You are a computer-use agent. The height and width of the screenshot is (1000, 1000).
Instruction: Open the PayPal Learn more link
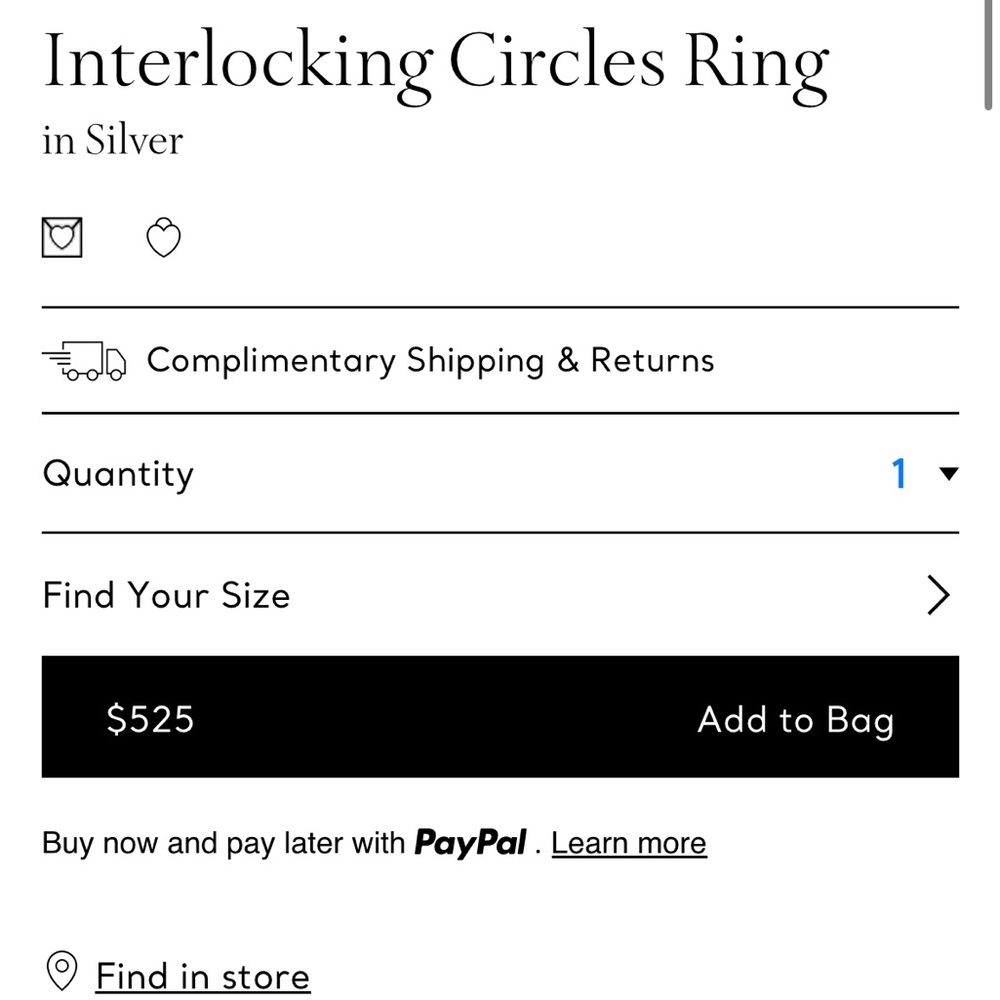tap(629, 843)
